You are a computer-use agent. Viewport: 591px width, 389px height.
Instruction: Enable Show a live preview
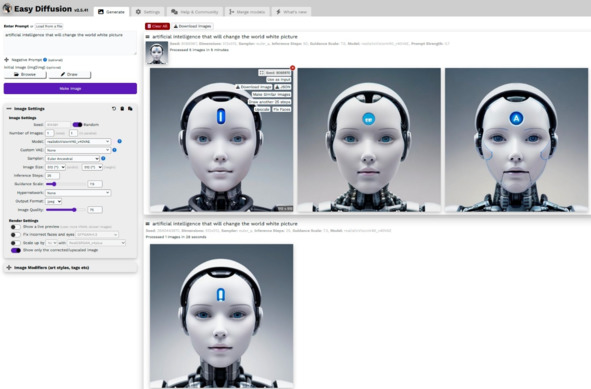[15, 227]
